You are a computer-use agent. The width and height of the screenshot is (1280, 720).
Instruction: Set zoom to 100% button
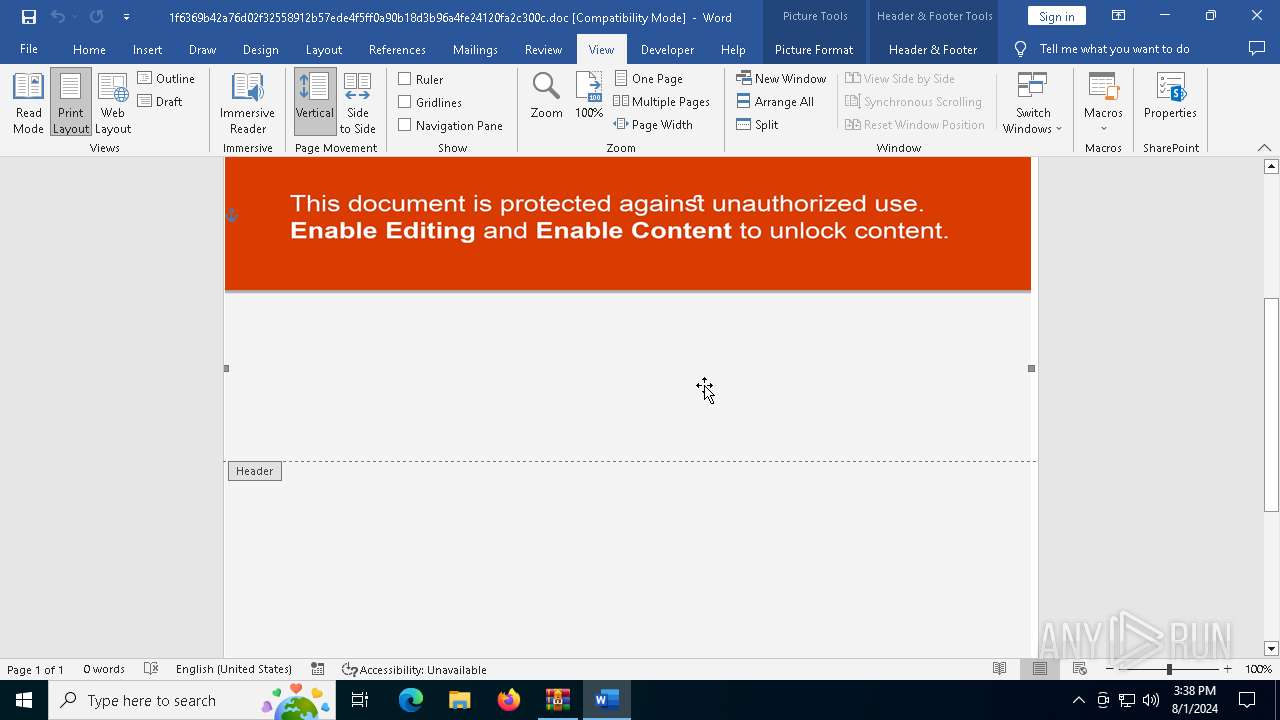point(589,96)
